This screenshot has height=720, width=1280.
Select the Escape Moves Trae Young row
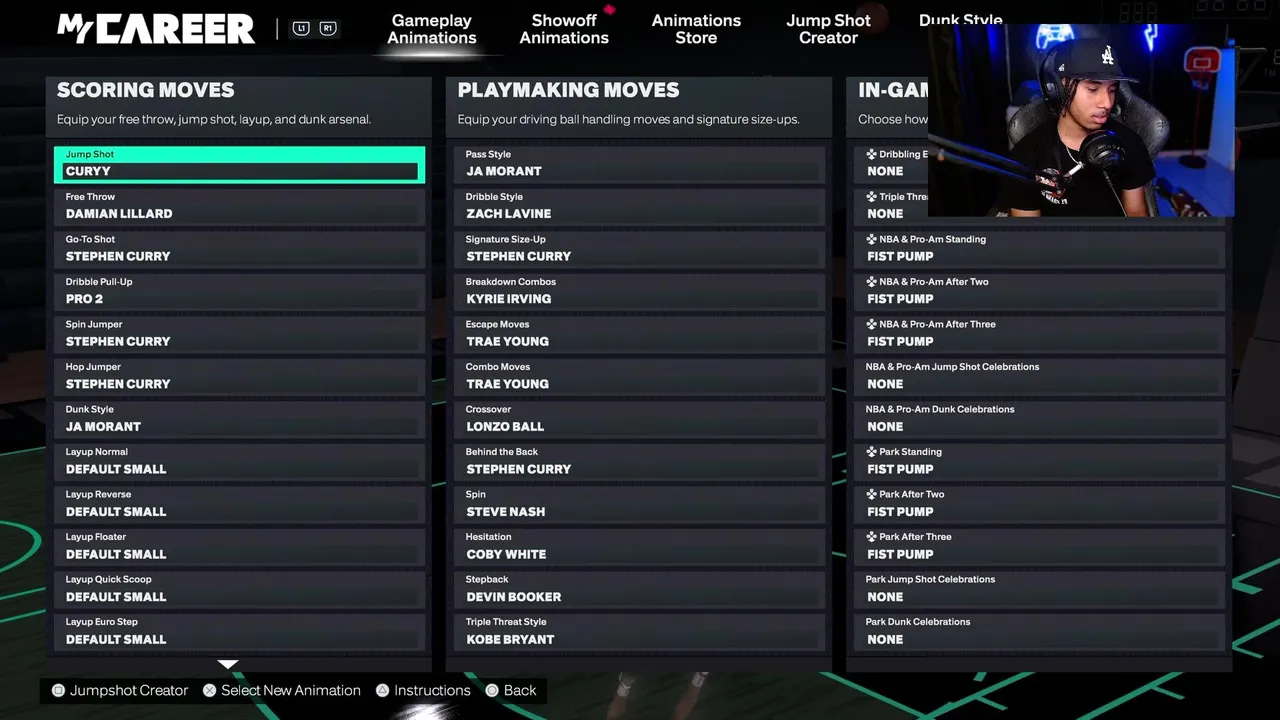pos(639,334)
